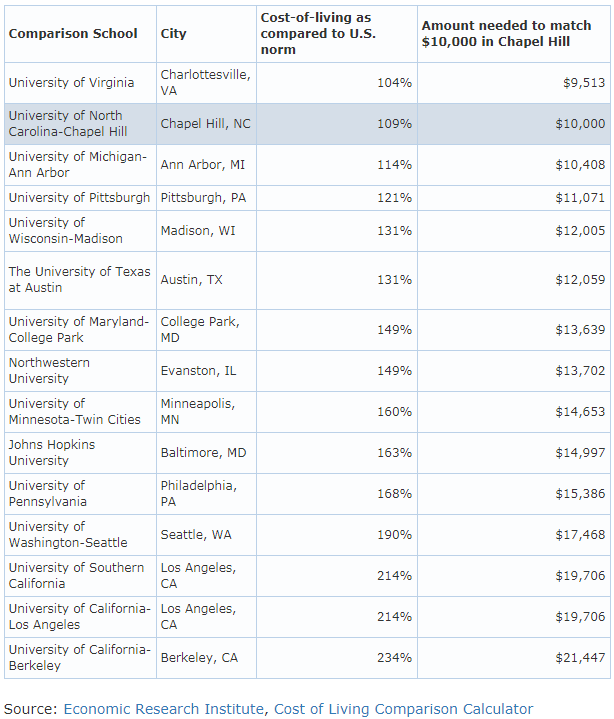The width and height of the screenshot is (614, 719).
Task: Open the Cost of Living Comparison Calculator link
Action: [x=404, y=708]
